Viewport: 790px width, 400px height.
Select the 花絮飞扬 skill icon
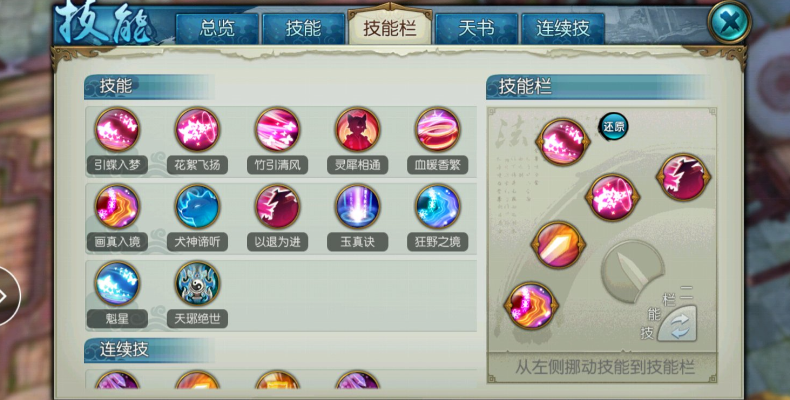click(x=197, y=129)
